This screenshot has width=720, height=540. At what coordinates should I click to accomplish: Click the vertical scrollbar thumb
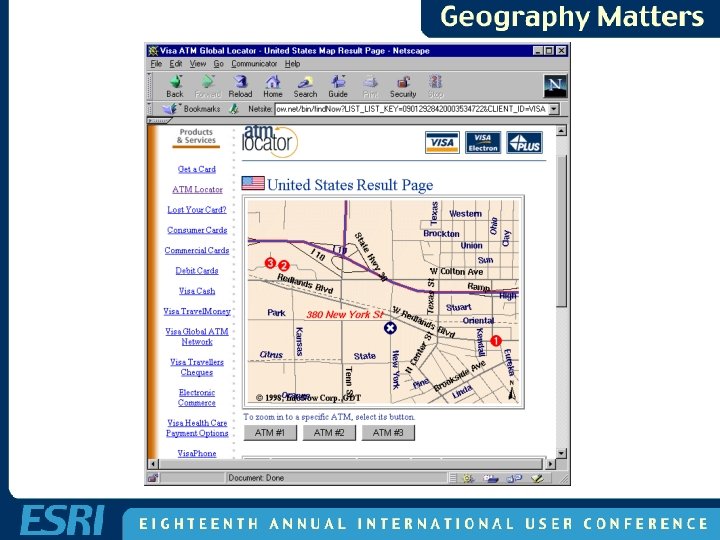coord(561,231)
